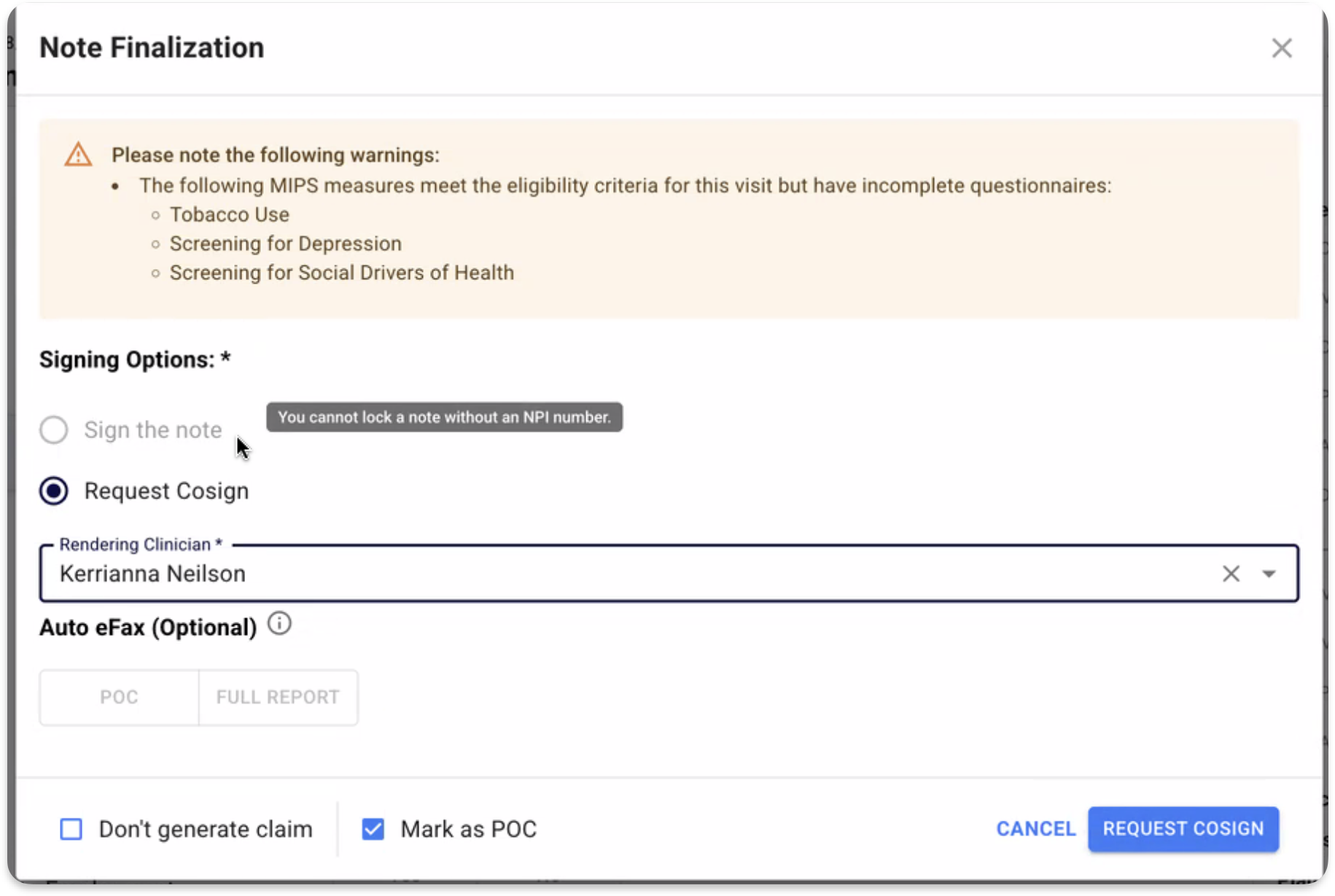
Task: Click Screening for Social Drivers of Health
Action: click(341, 273)
